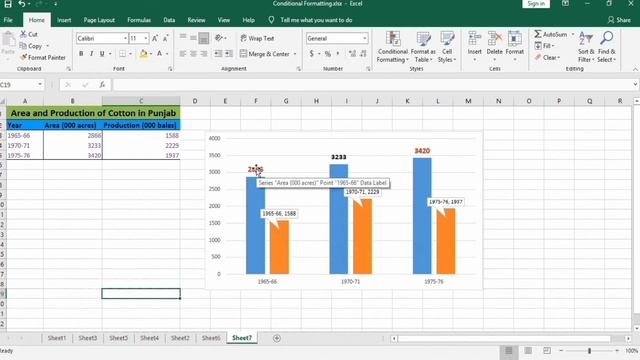
Task: Click Decrease Indent icon
Action: click(218, 54)
